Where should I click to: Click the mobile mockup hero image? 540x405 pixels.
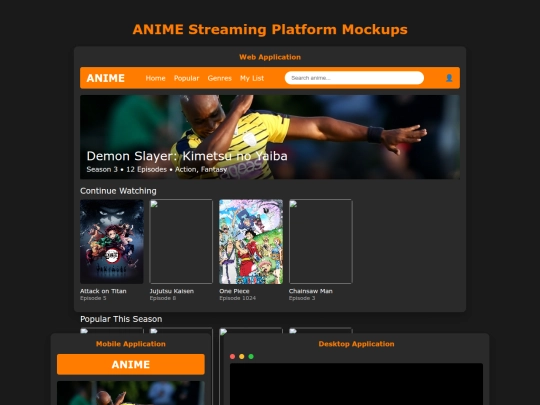tap(131, 393)
